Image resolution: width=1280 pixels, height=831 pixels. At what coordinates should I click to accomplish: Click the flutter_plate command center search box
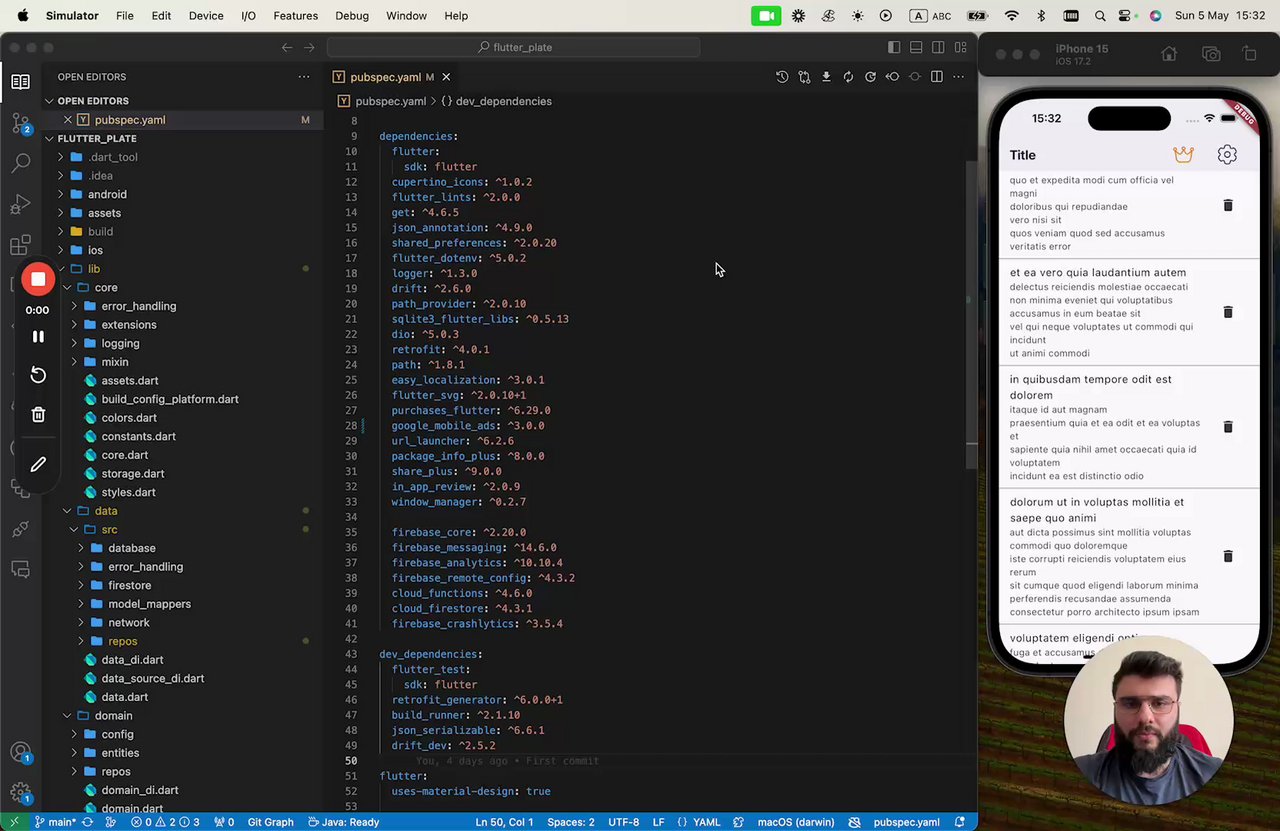point(514,47)
